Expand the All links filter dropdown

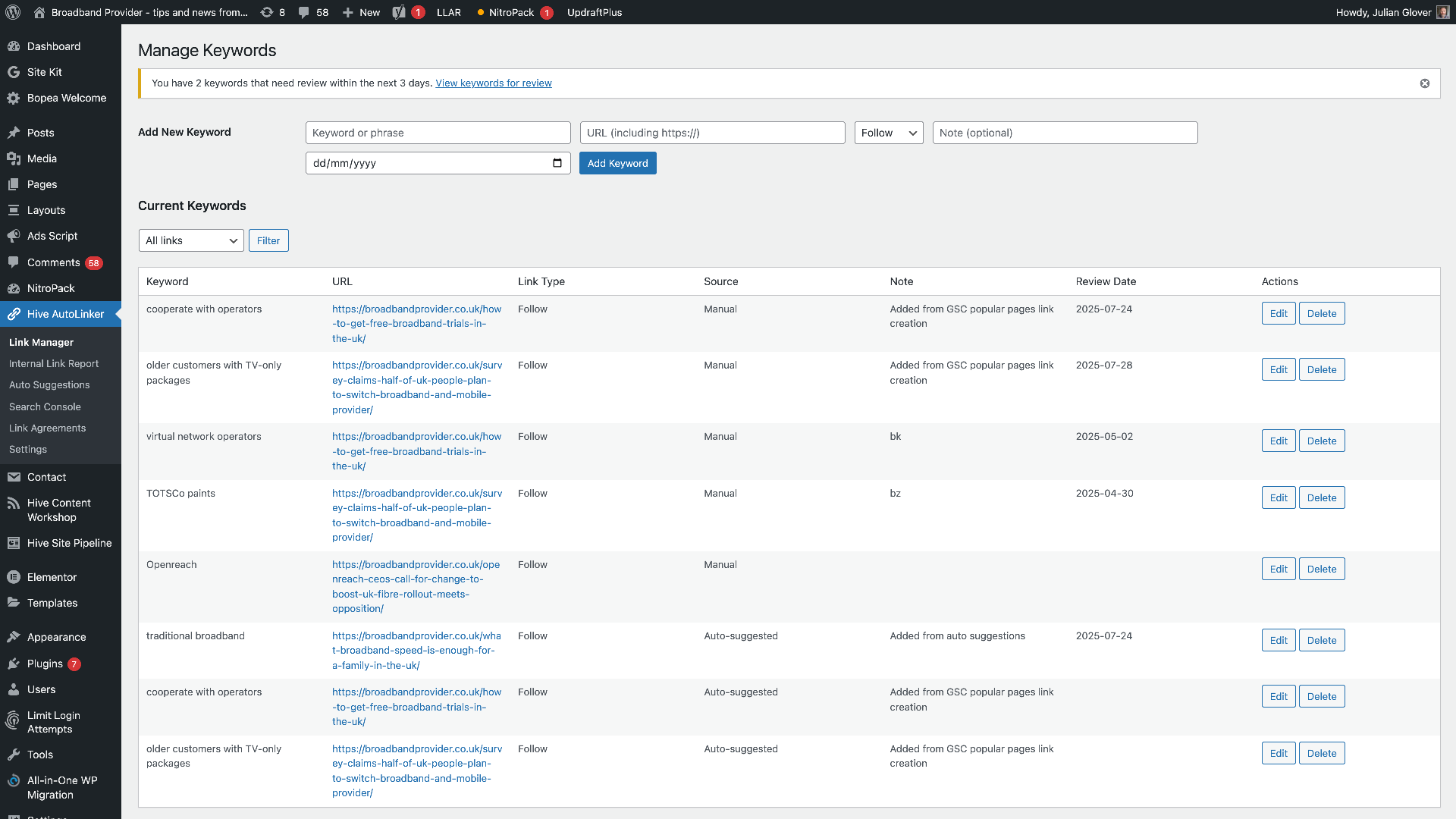point(190,240)
